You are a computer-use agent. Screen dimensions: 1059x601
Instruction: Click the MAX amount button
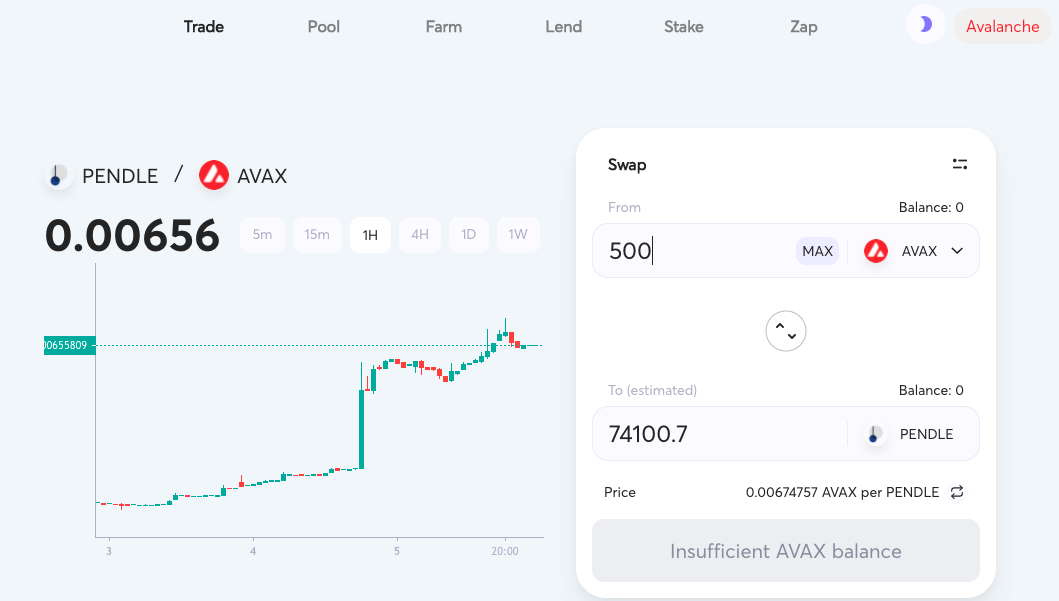[x=817, y=251]
